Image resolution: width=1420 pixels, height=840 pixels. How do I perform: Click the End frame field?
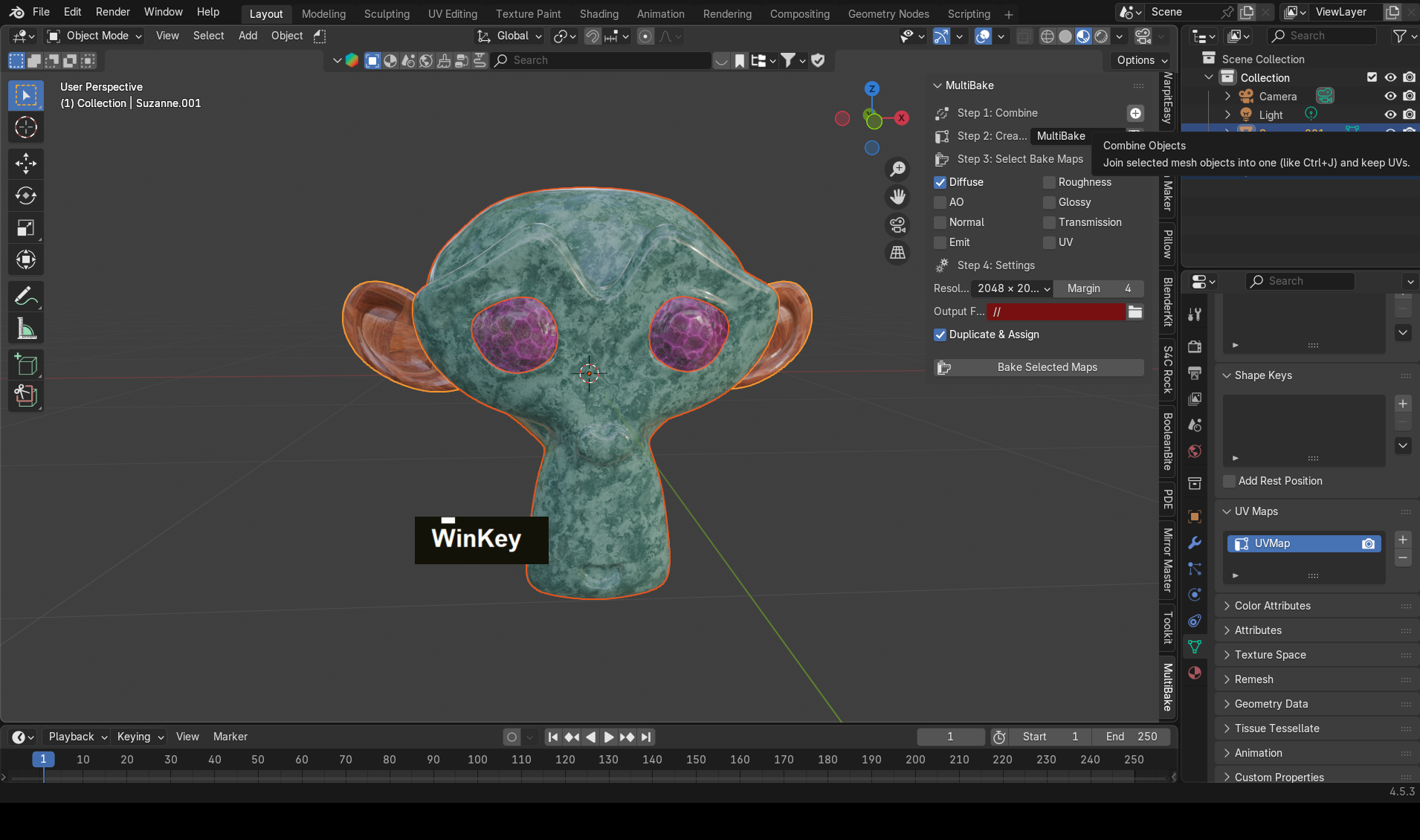1131,737
